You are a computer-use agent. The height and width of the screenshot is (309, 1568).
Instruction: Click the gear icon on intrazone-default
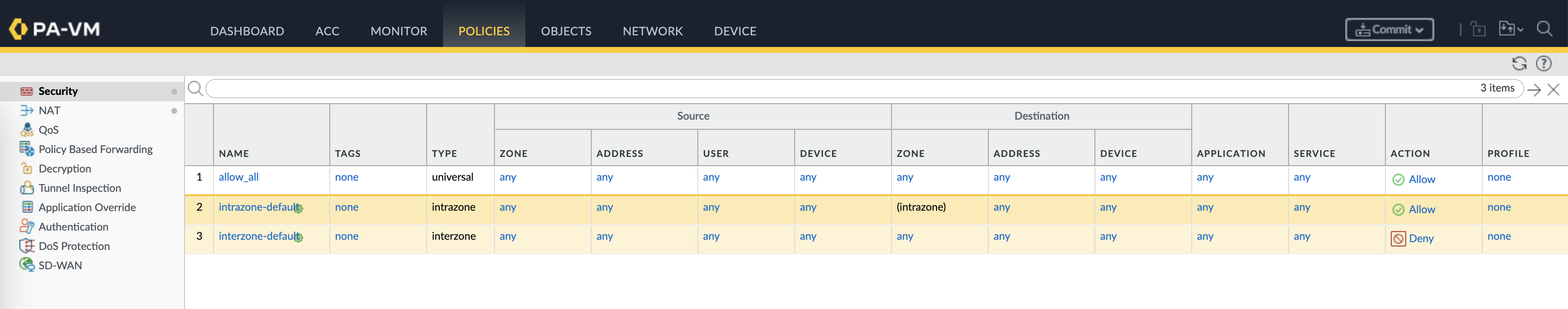[298, 209]
